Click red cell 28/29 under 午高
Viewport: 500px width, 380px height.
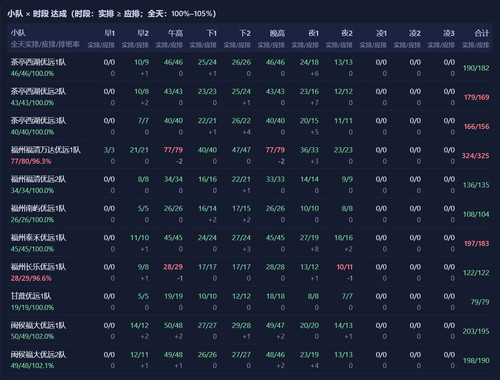[173, 267]
